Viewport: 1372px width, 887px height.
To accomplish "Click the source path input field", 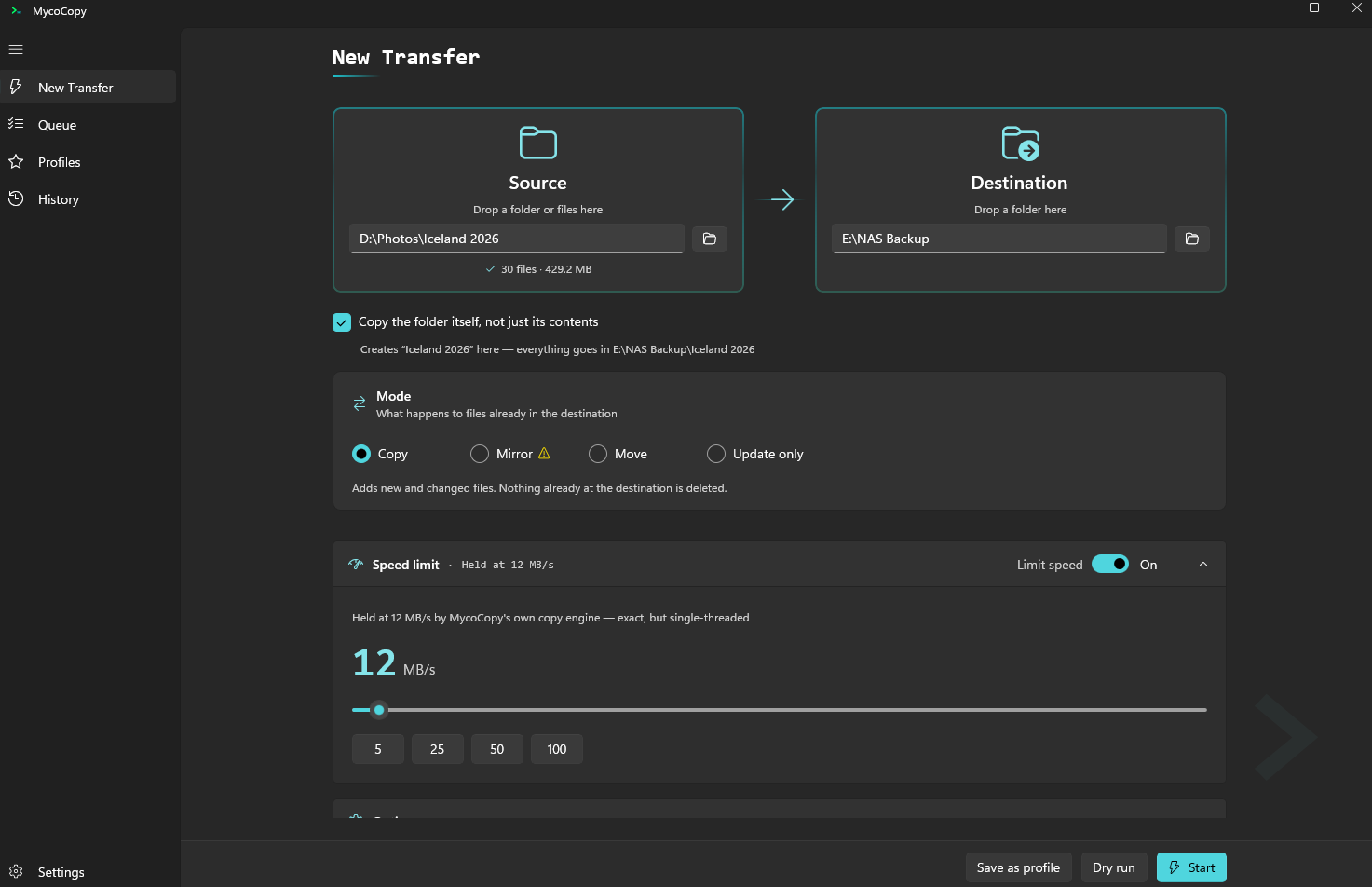I will tap(517, 239).
